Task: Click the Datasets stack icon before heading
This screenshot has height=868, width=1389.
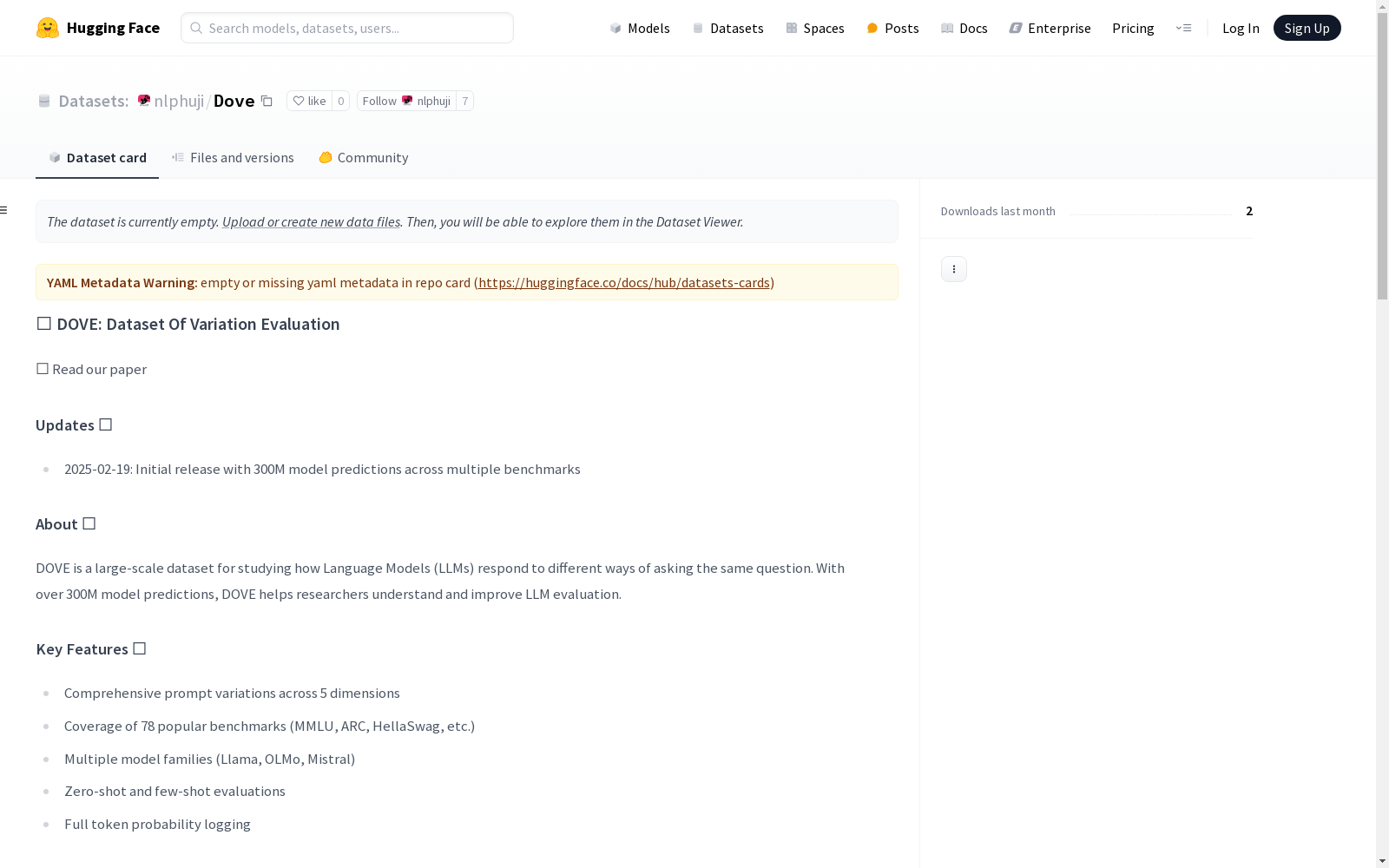Action: point(44,101)
